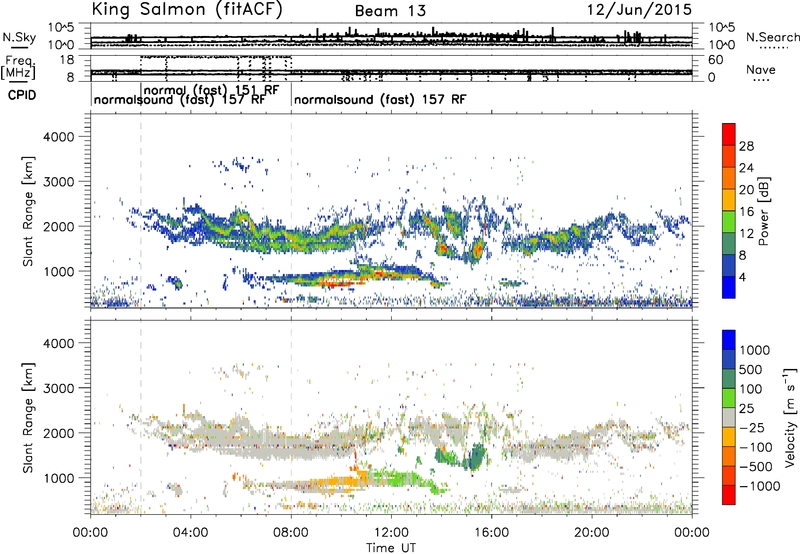Screen dimensions: 800x554
Task: Click the '16:00' time axis tick label
Action: (x=491, y=533)
